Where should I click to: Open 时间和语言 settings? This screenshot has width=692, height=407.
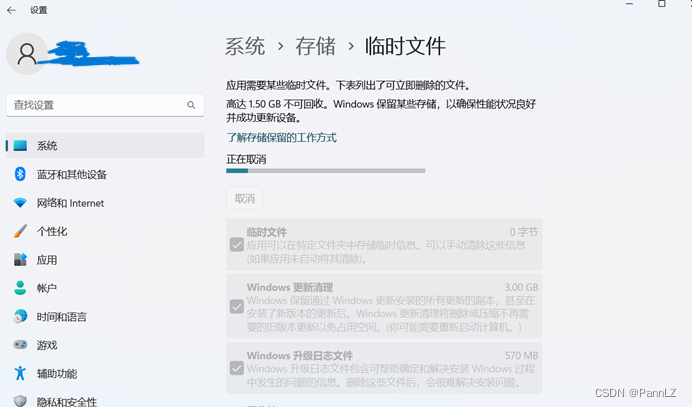tap(105, 317)
